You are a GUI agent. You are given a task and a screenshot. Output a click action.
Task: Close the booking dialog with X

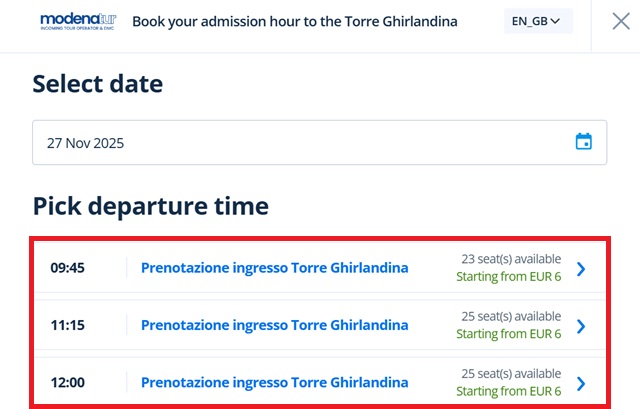tap(621, 21)
